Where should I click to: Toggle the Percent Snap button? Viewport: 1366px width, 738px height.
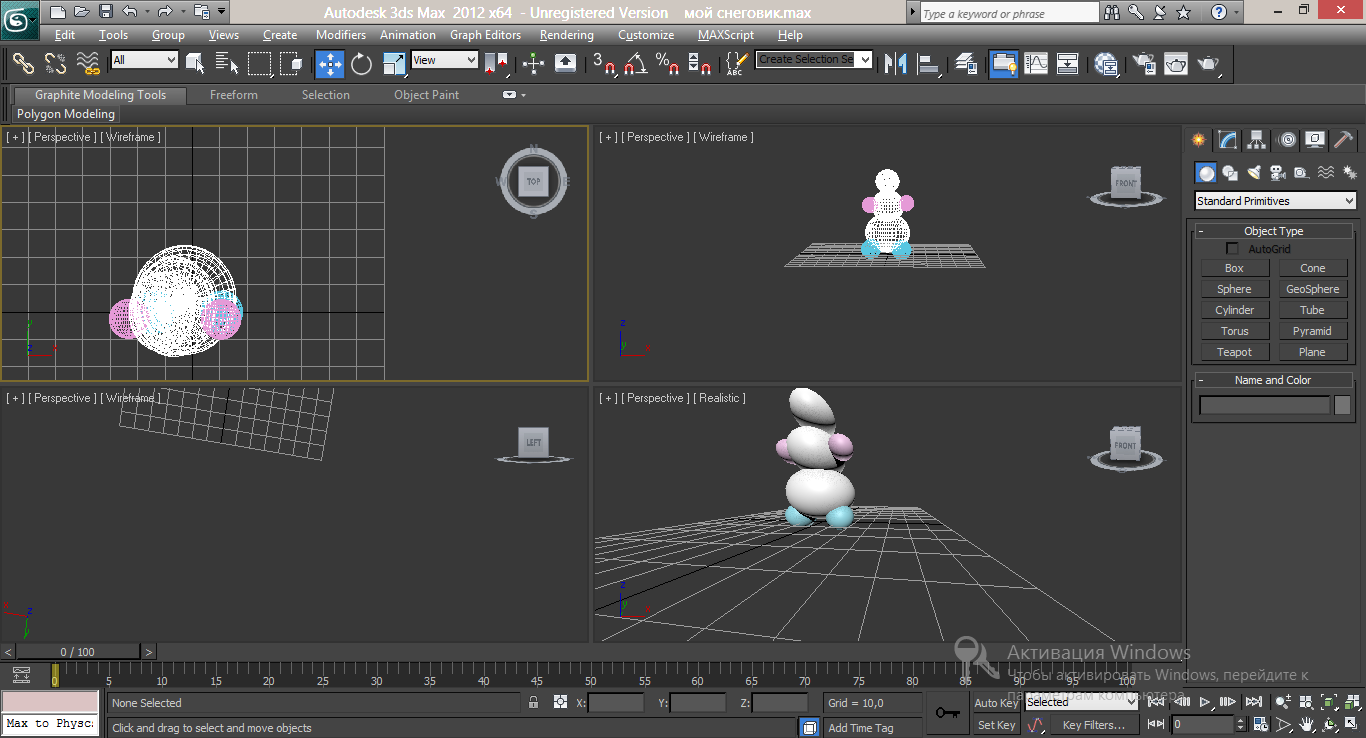[x=668, y=64]
